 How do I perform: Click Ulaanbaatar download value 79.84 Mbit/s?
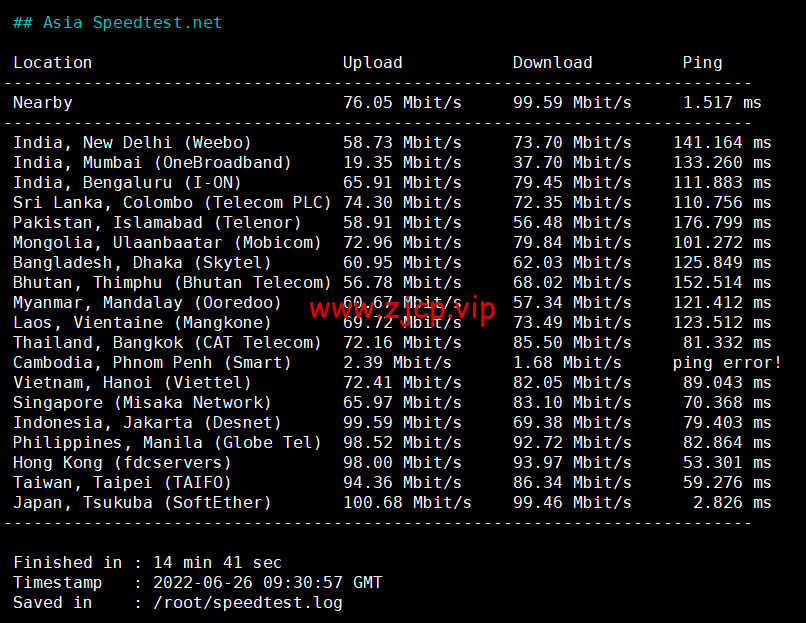click(572, 243)
